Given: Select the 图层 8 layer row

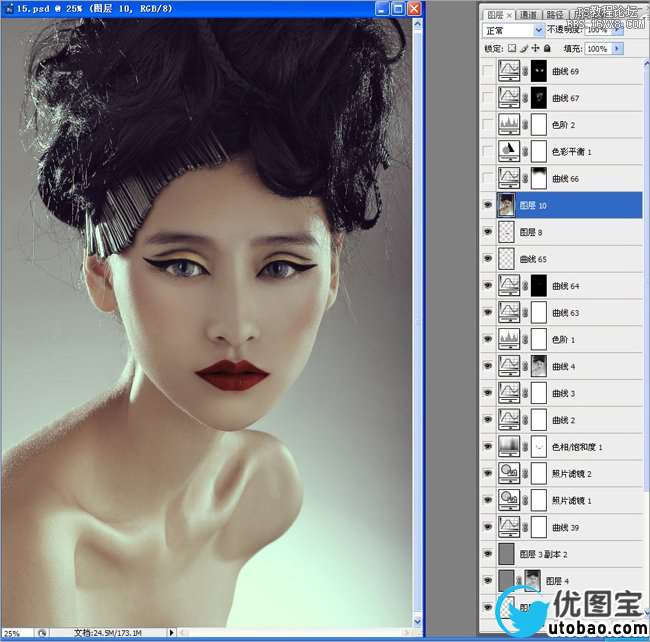Looking at the screenshot, I should (562, 232).
